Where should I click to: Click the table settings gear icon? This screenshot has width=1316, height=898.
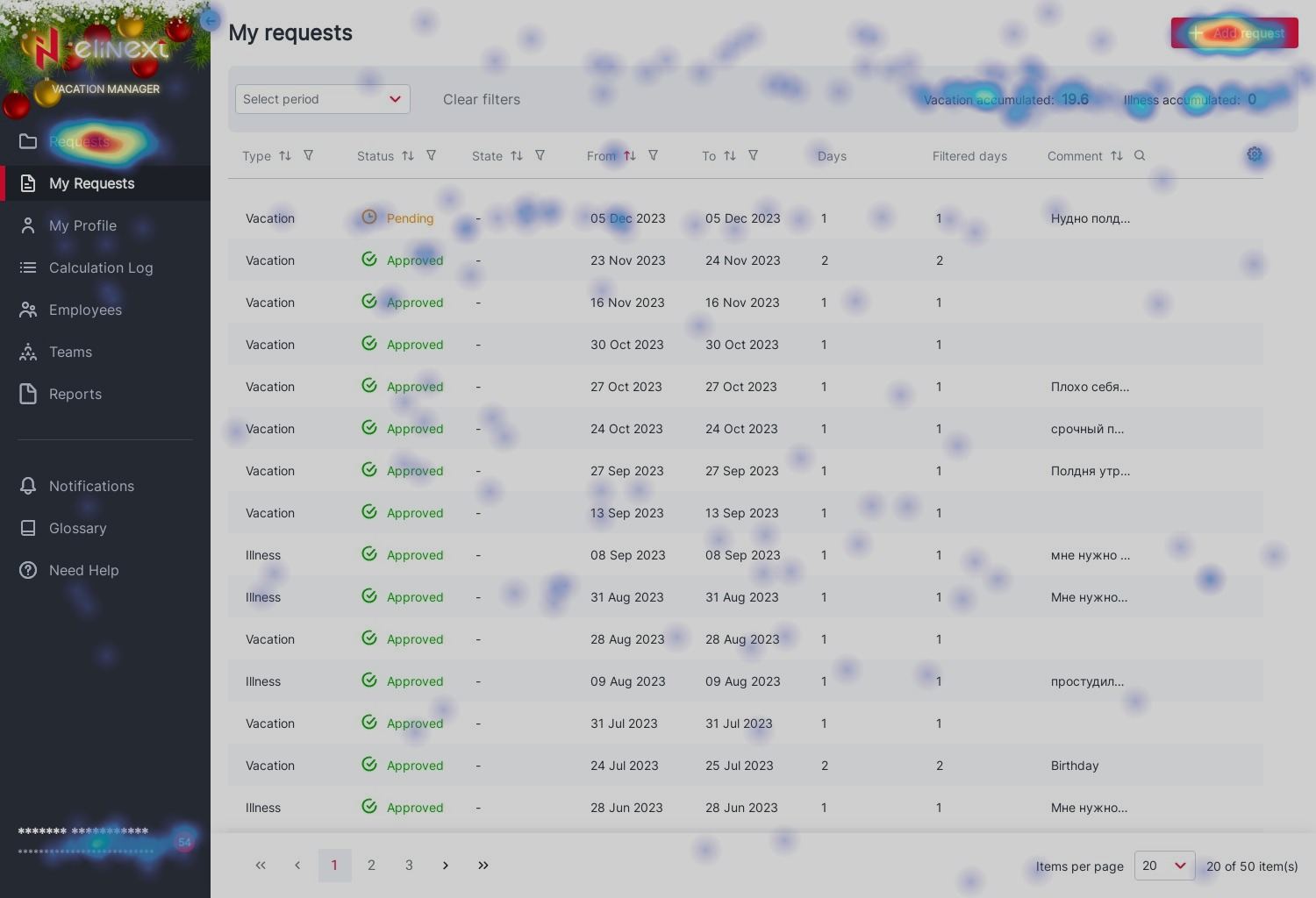click(x=1255, y=154)
